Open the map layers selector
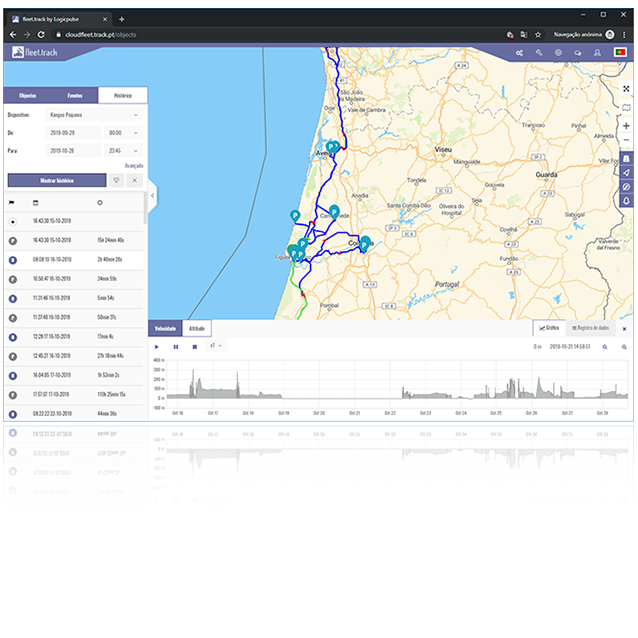The image size is (638, 638). click(x=626, y=108)
